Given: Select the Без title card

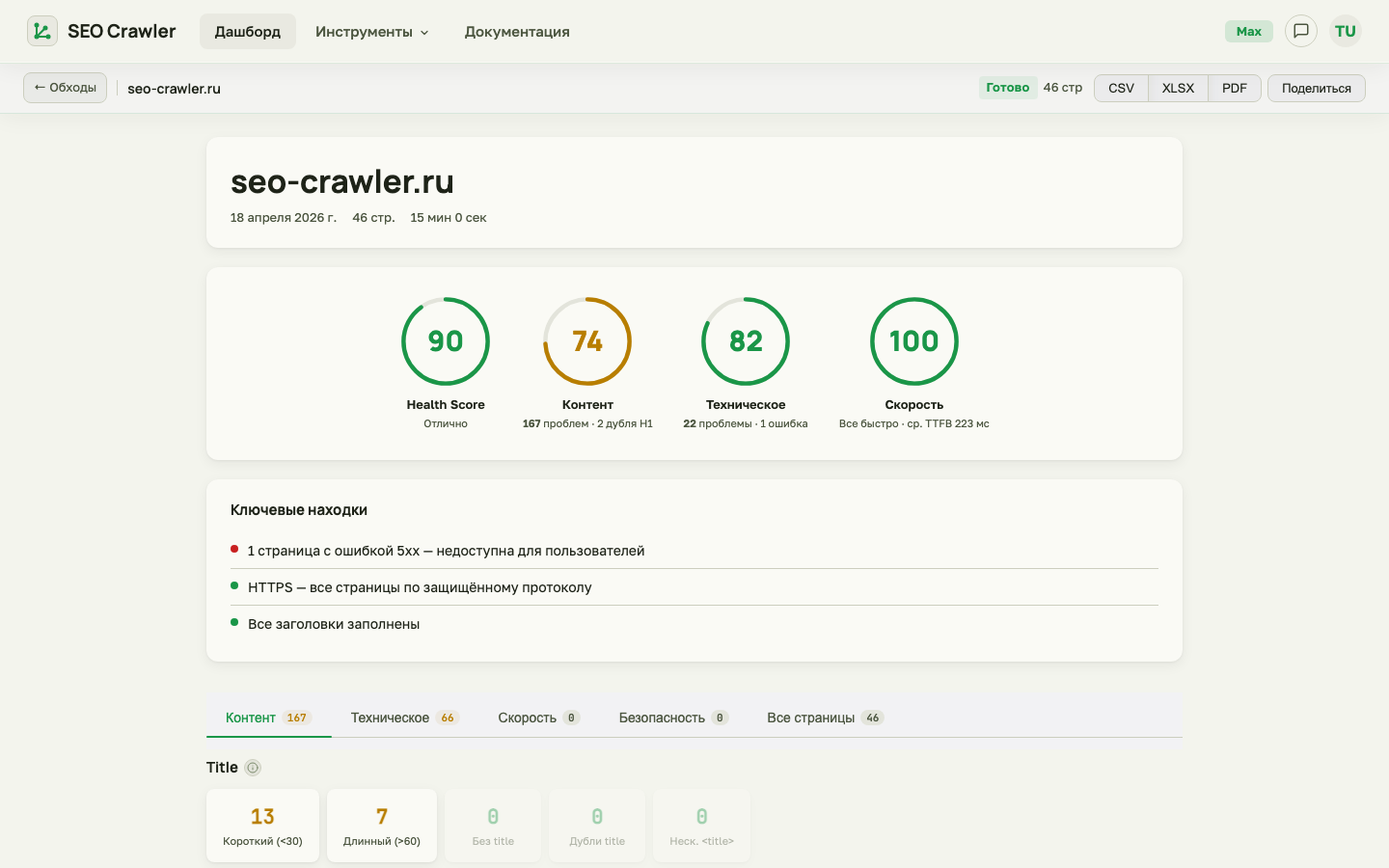Looking at the screenshot, I should (493, 826).
